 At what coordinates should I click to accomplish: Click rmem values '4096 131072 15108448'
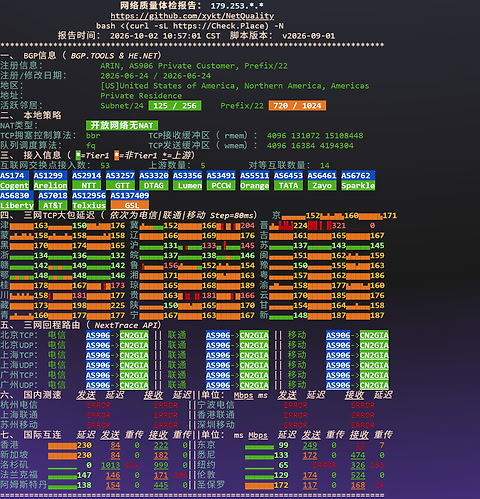[x=315, y=136]
